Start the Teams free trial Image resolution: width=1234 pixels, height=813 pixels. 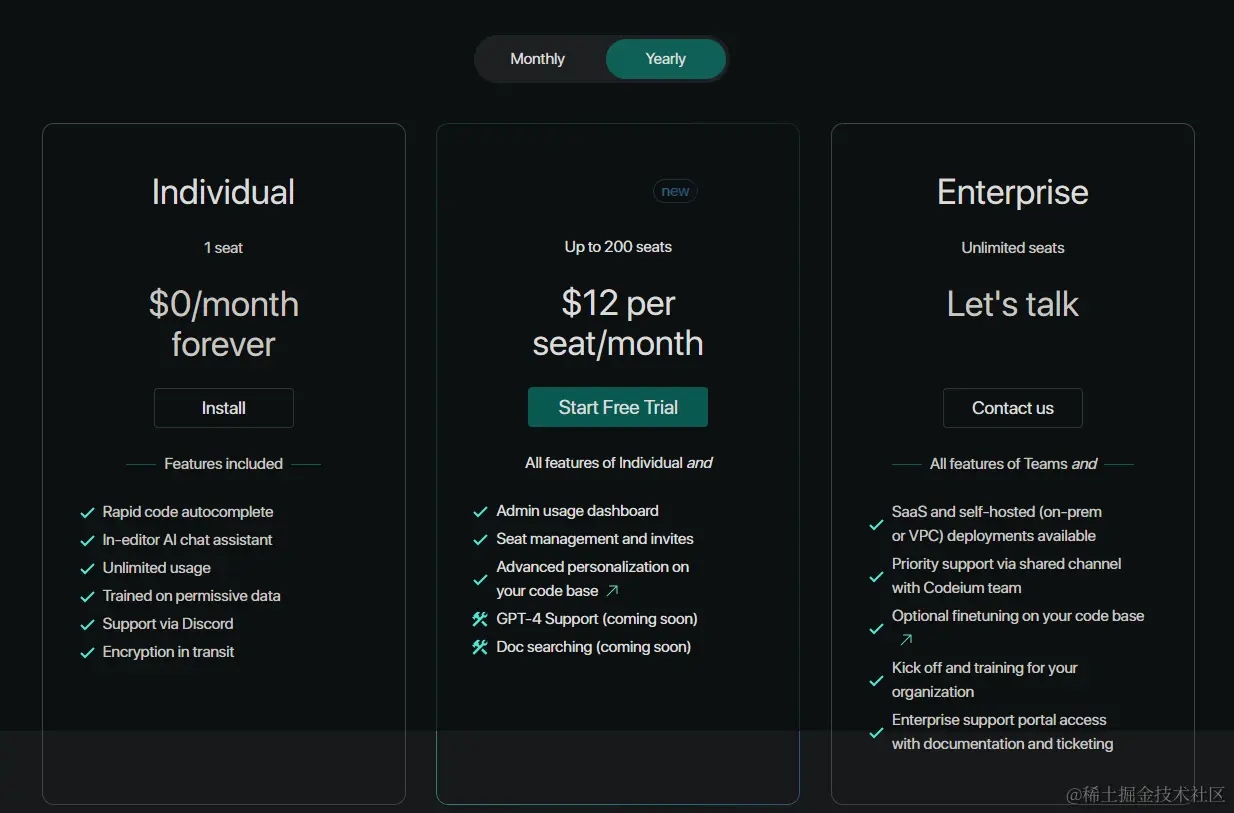coord(618,407)
